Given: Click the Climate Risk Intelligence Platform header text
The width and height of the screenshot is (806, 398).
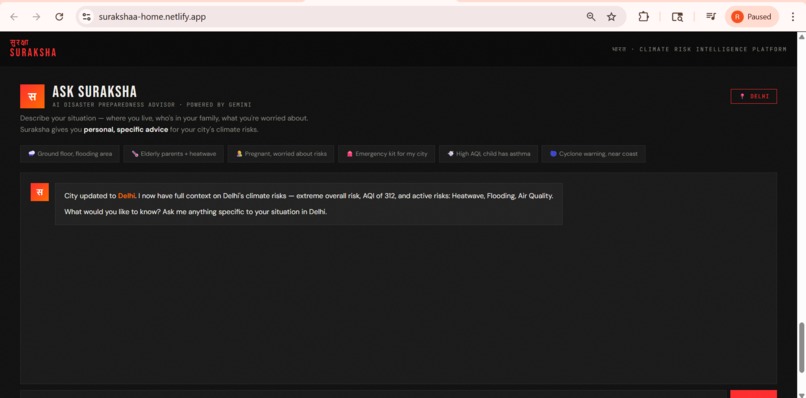Looking at the screenshot, I should (x=712, y=49).
